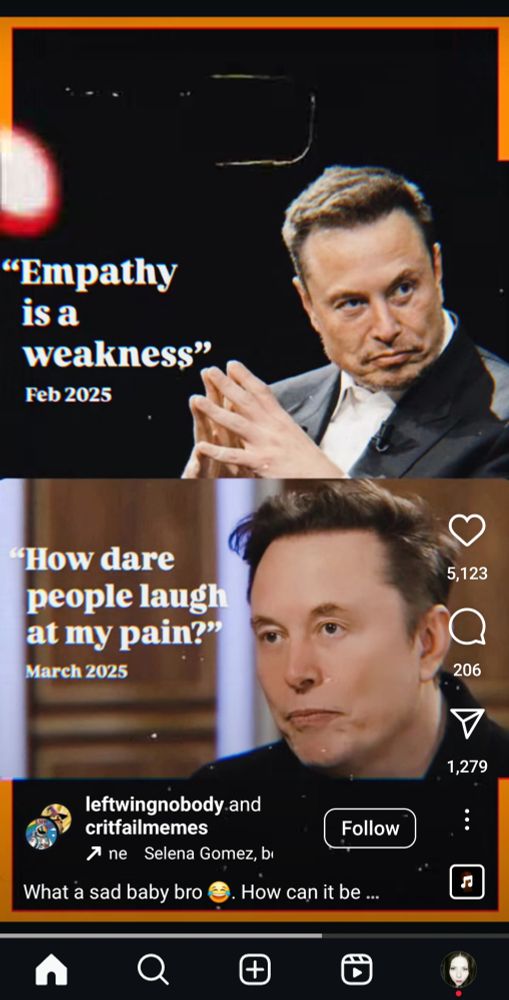Open the leftwingnobody account name
This screenshot has height=1000, width=509.
154,804
